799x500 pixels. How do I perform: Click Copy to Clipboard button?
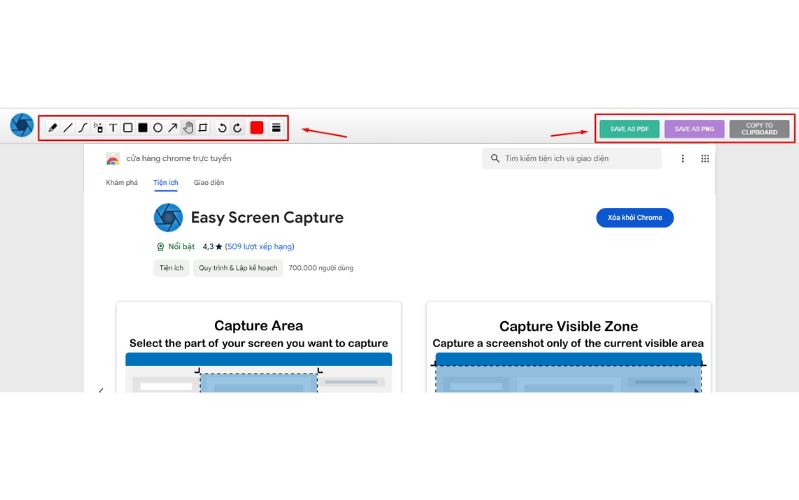tap(759, 129)
